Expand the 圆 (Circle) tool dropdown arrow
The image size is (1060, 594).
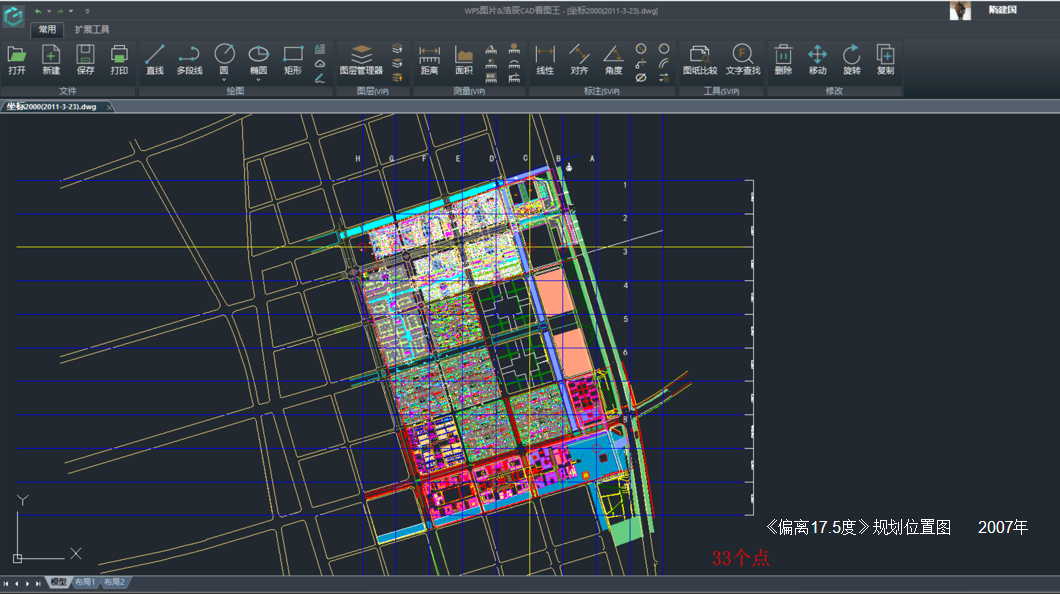[224, 80]
